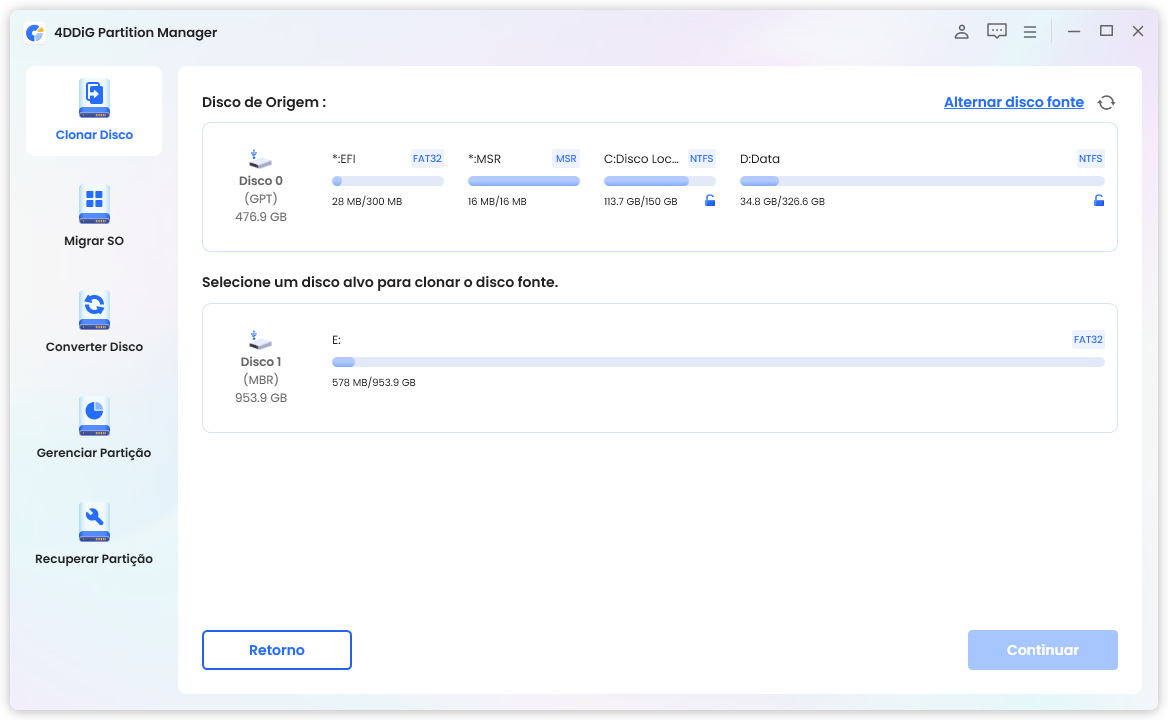This screenshot has height=720, width=1168.
Task: Open the user account icon
Action: 961,32
